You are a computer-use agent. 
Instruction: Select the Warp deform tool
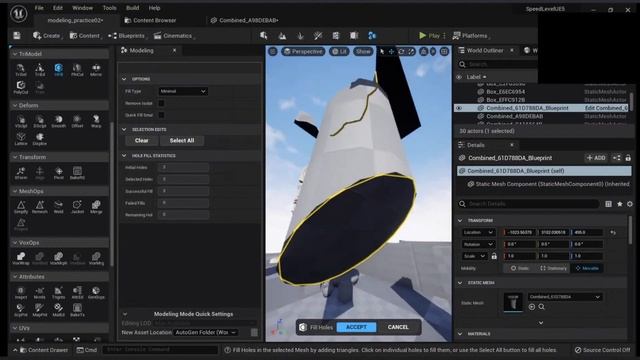click(x=96, y=121)
